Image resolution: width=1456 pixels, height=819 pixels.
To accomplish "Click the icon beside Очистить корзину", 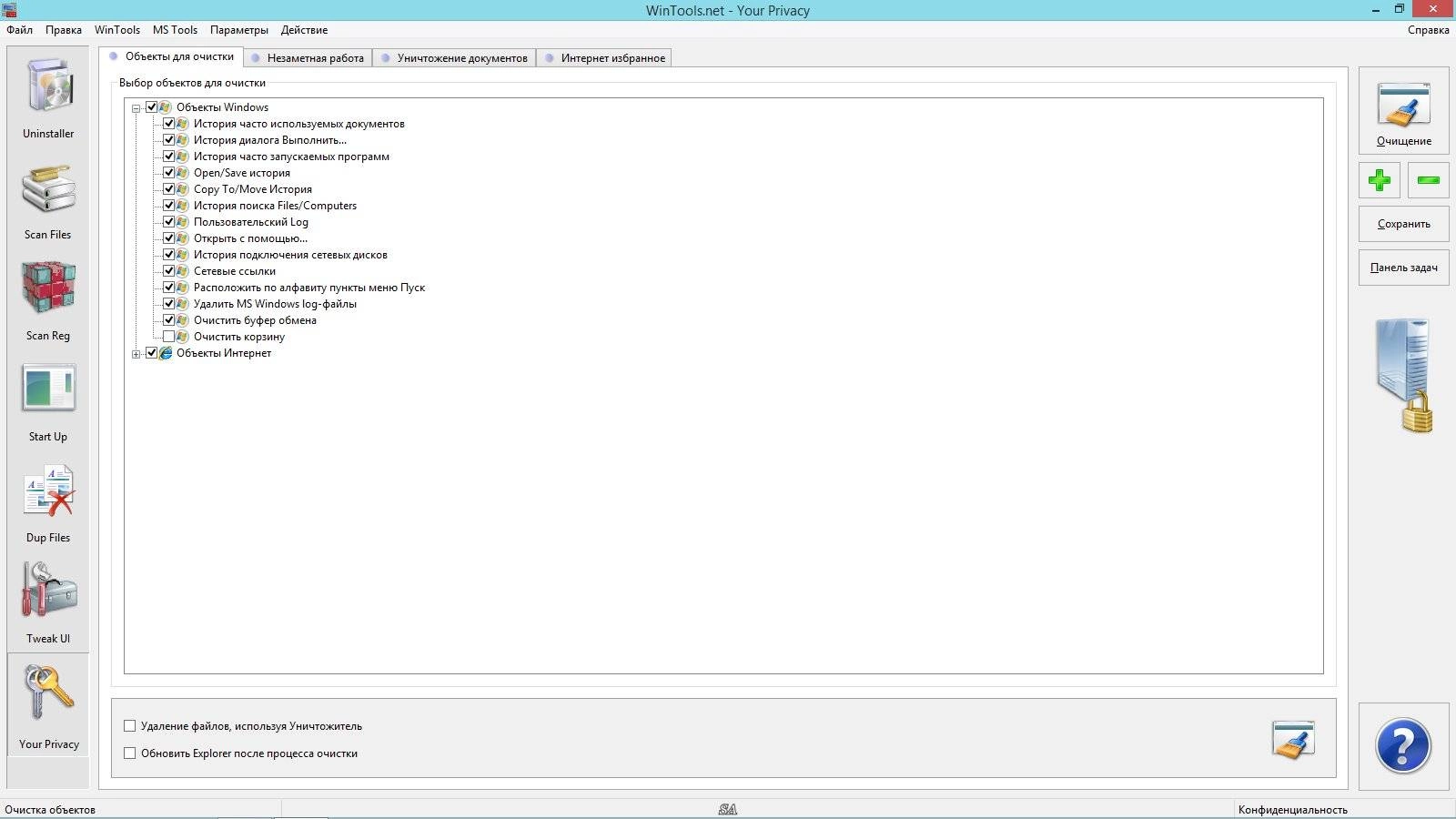I will pyautogui.click(x=183, y=337).
